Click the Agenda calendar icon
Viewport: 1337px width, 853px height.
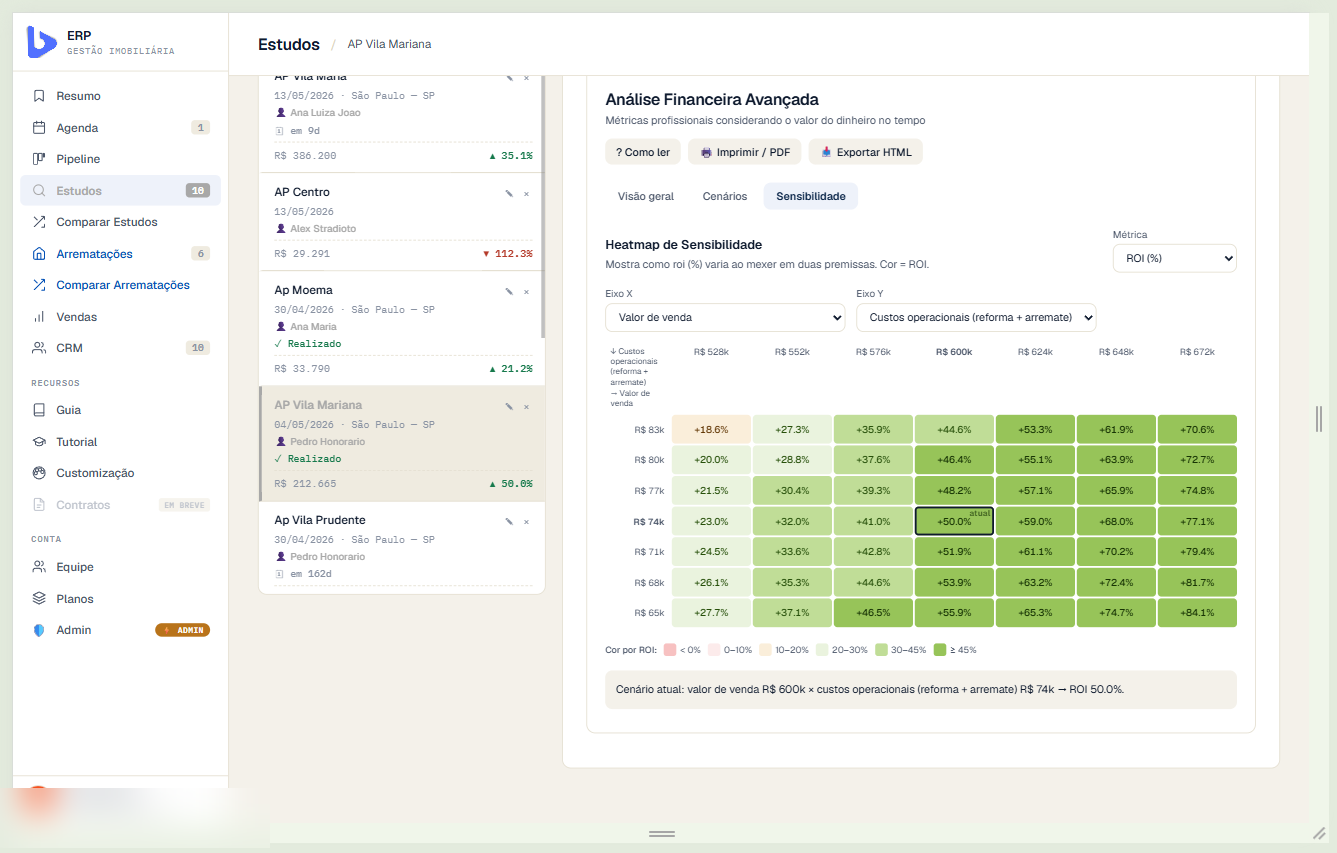pos(39,128)
